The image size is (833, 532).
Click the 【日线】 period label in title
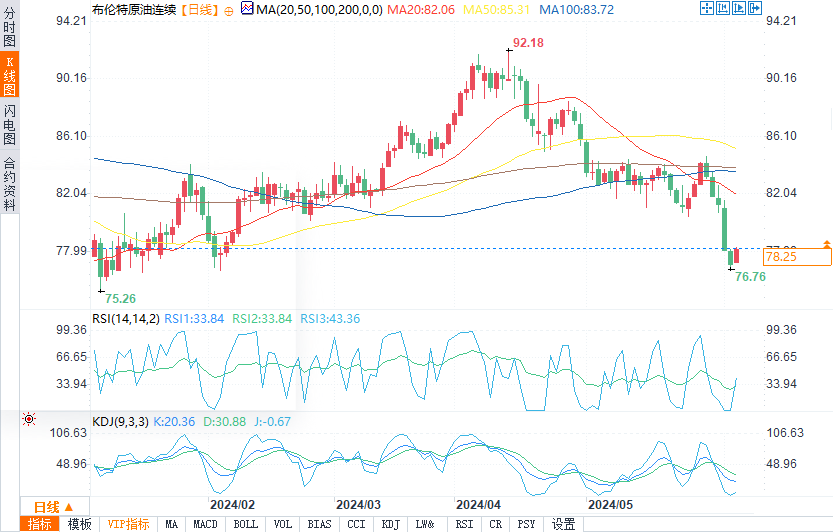click(x=199, y=10)
